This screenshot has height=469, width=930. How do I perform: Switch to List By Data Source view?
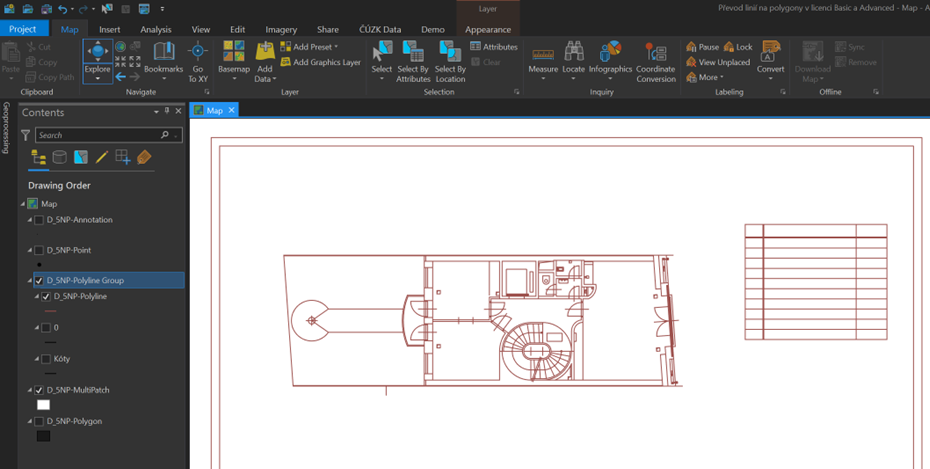(x=59, y=157)
